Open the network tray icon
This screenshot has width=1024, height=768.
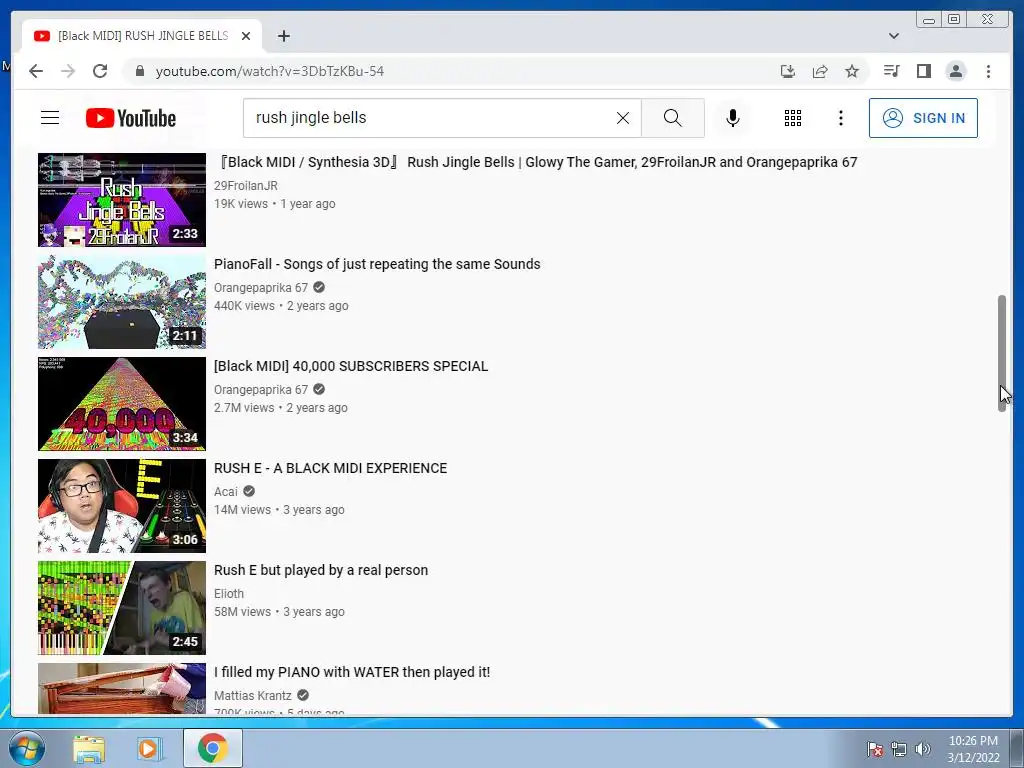[899, 749]
